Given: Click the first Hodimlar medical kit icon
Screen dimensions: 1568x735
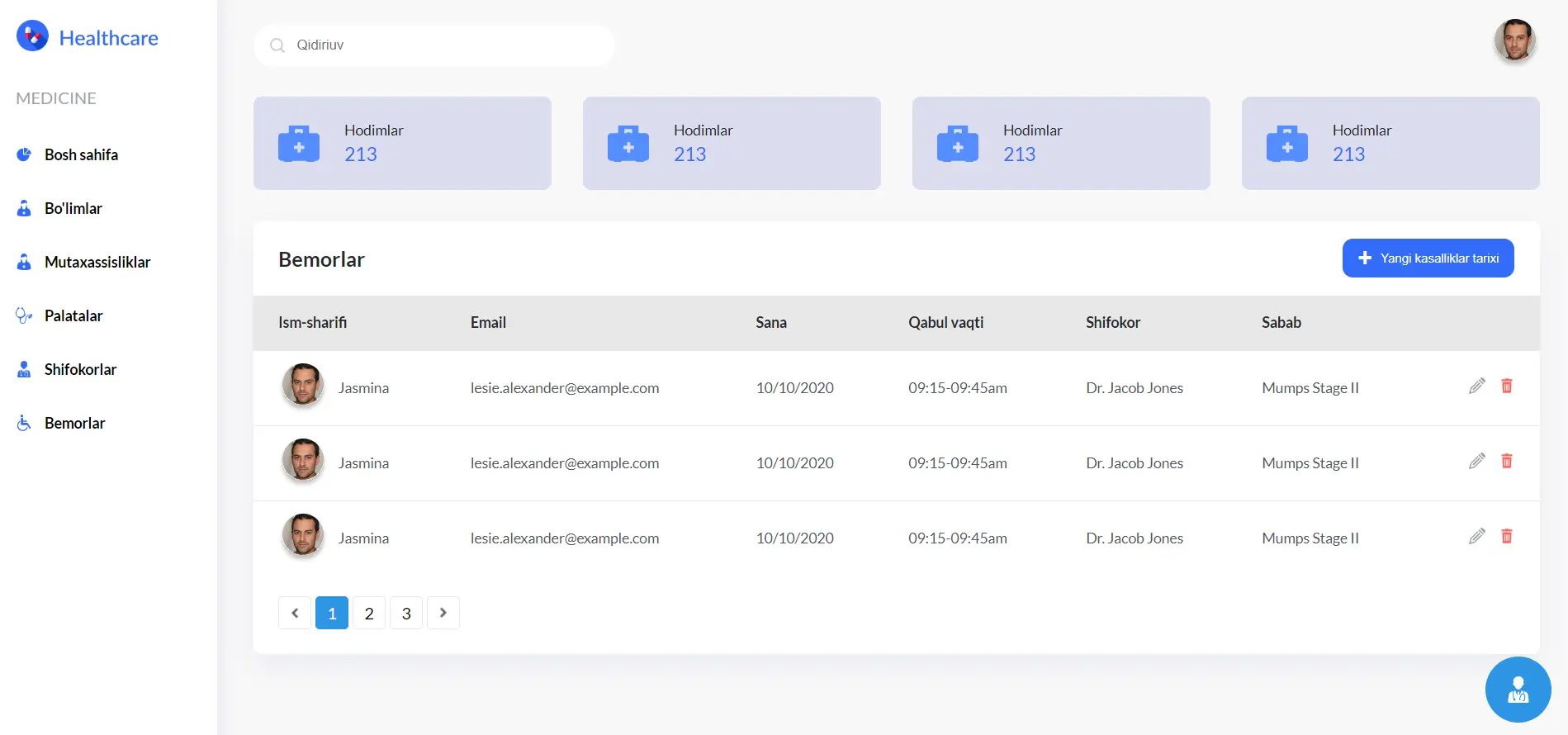Looking at the screenshot, I should click(x=299, y=144).
